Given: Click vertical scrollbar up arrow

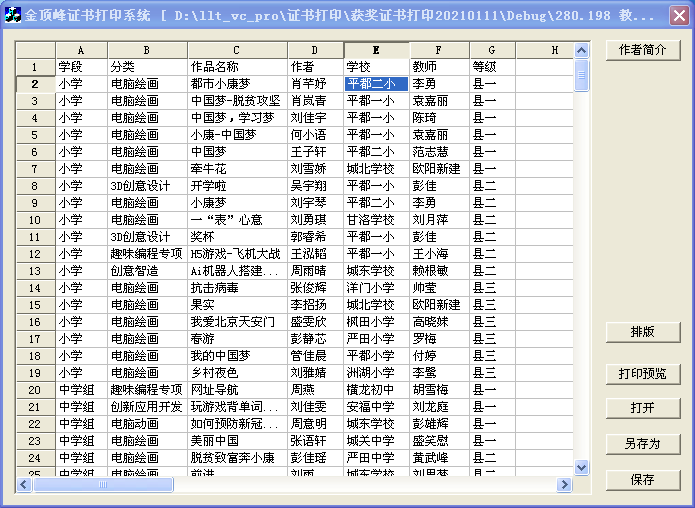Looking at the screenshot, I should coord(582,51).
